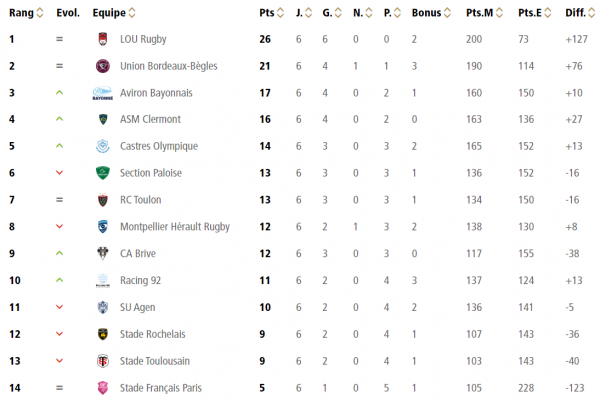Click the Union Bordeaux-Bègles crest icon
The image size is (600, 402).
pos(103,66)
